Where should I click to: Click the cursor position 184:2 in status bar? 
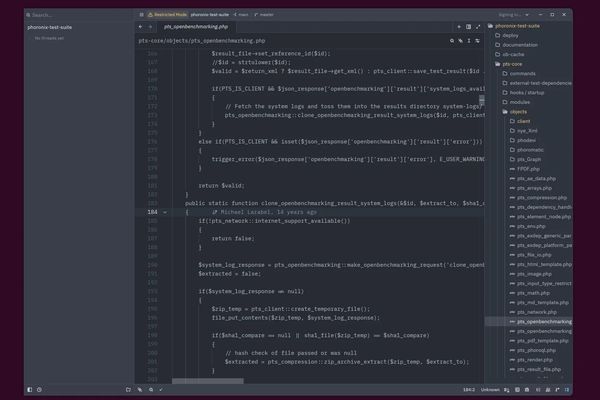coord(469,390)
